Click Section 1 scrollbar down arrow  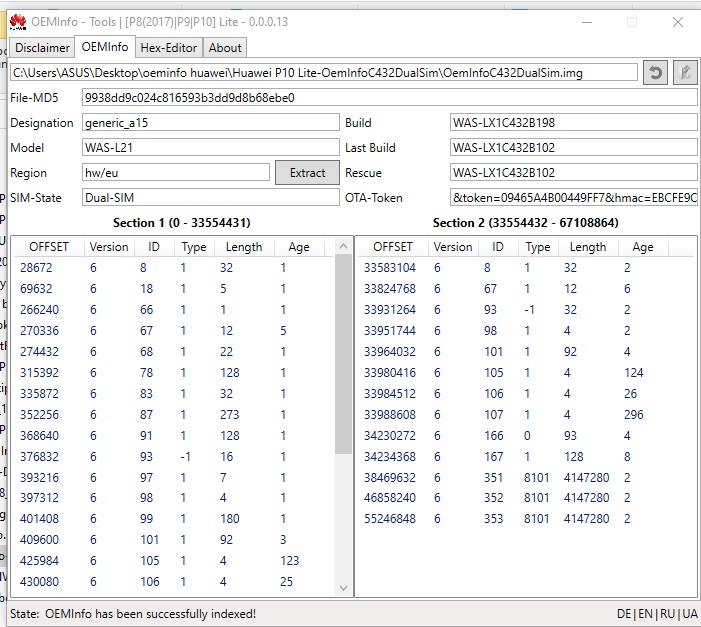coord(343,588)
